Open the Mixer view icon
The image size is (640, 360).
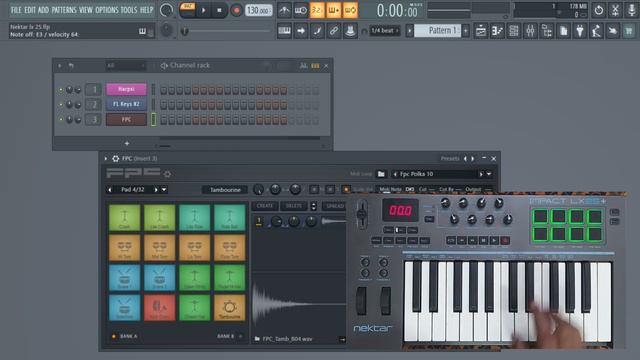530,31
